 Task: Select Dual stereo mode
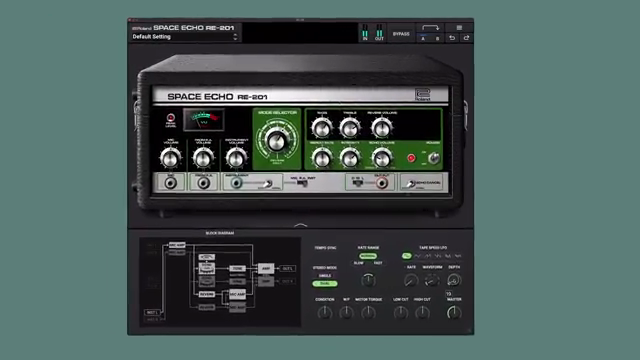coord(325,283)
